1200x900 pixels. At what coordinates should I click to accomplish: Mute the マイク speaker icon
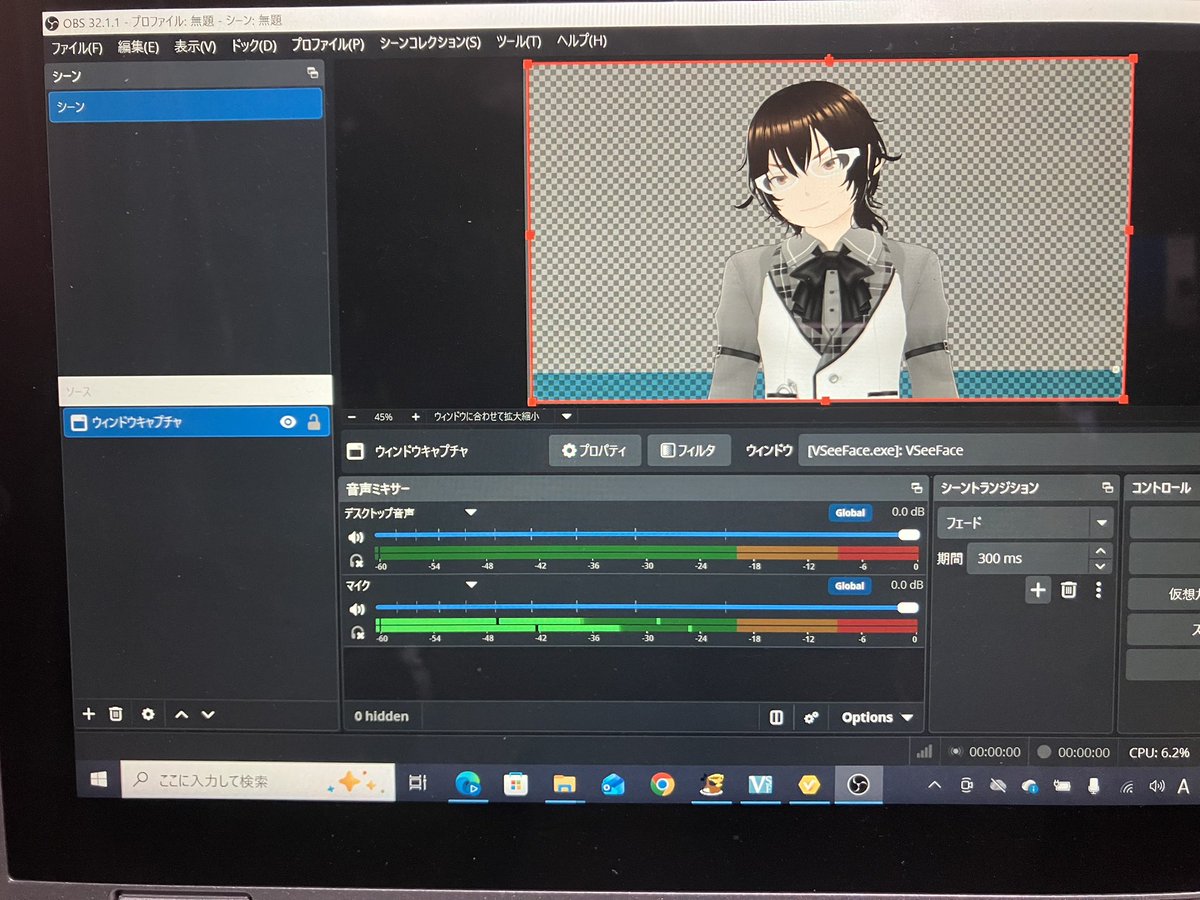point(357,608)
